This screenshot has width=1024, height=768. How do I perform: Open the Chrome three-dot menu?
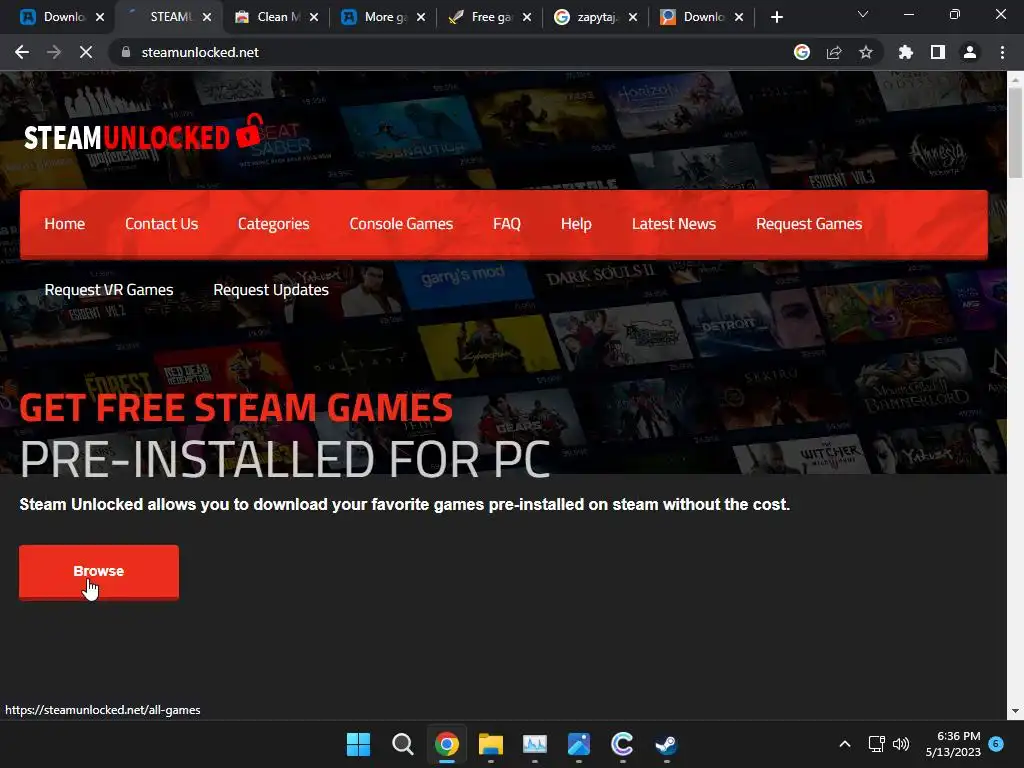coord(1002,52)
